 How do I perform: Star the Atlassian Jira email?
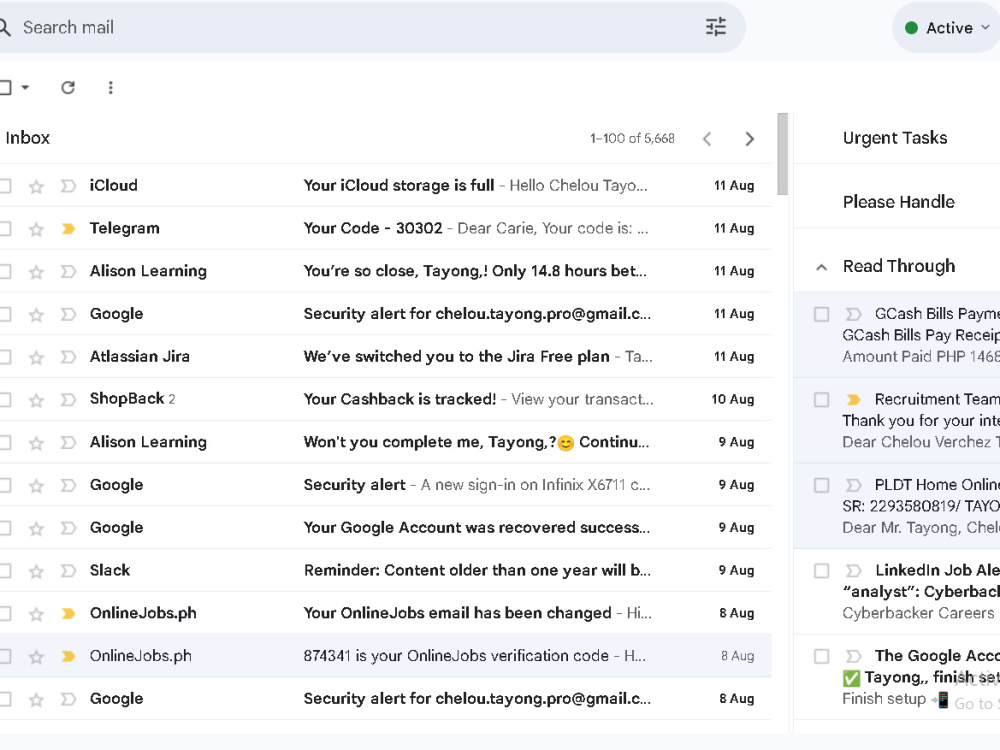pyautogui.click(x=36, y=357)
